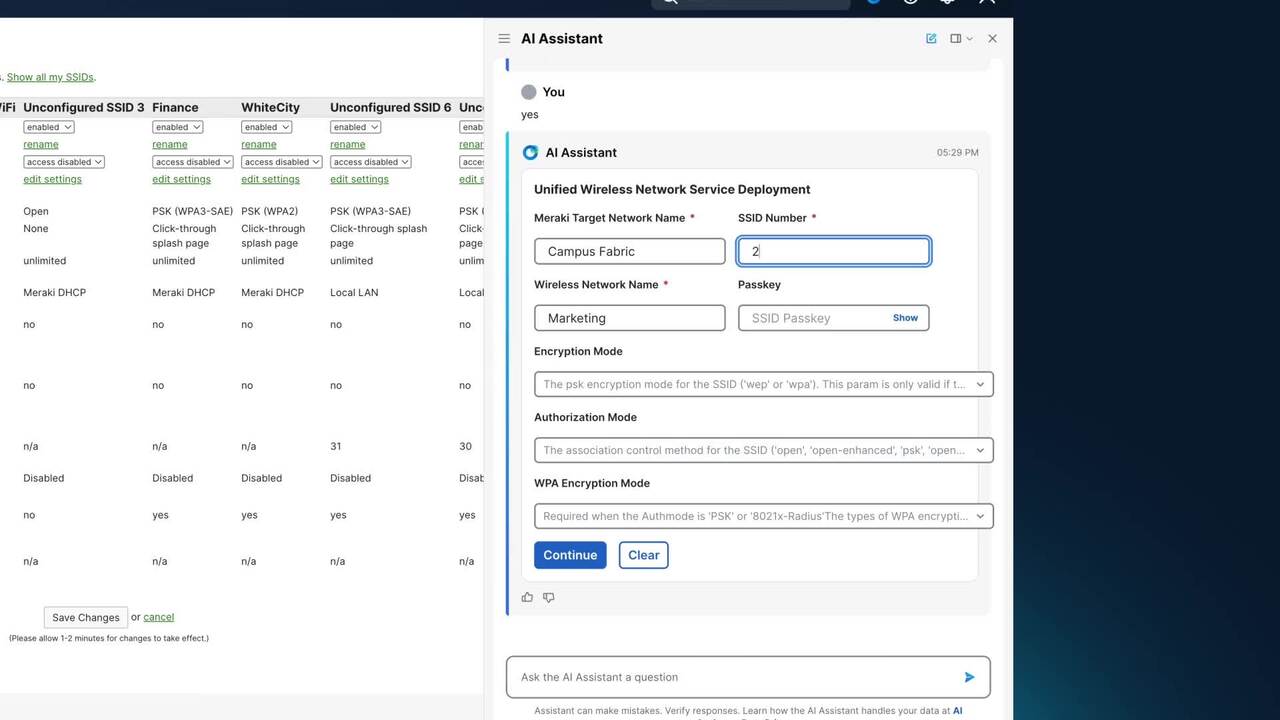This screenshot has height=720, width=1280.
Task: Close the AI Assistant panel
Action: pos(992,39)
